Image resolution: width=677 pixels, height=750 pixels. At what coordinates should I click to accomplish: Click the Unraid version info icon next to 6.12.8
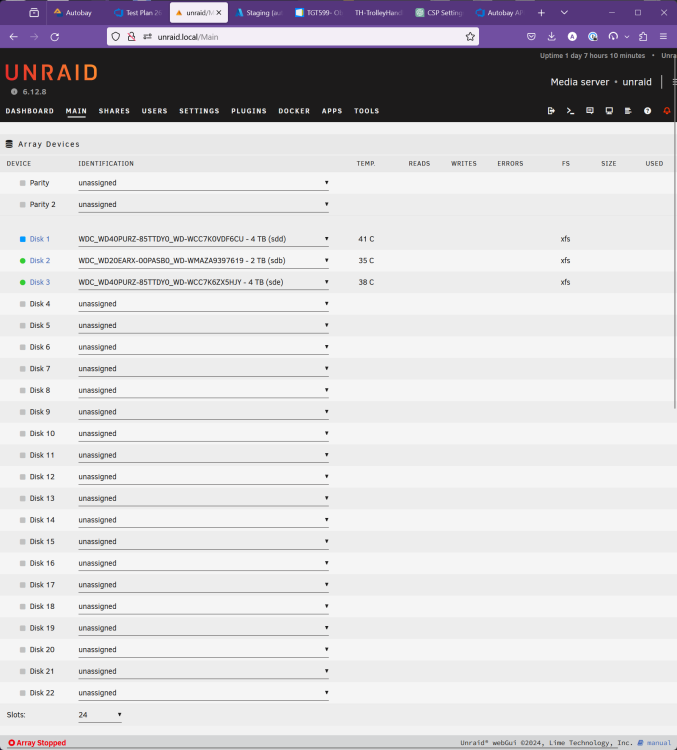[14, 92]
